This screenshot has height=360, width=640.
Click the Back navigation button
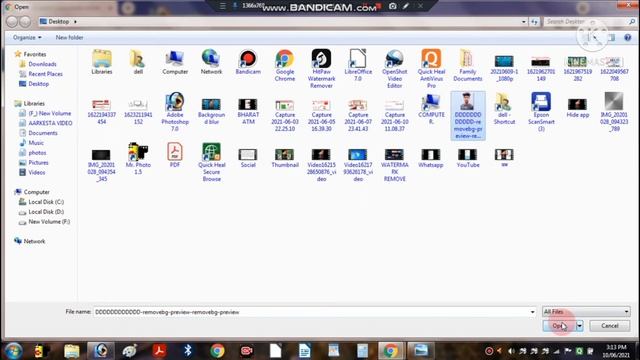pos(12,21)
